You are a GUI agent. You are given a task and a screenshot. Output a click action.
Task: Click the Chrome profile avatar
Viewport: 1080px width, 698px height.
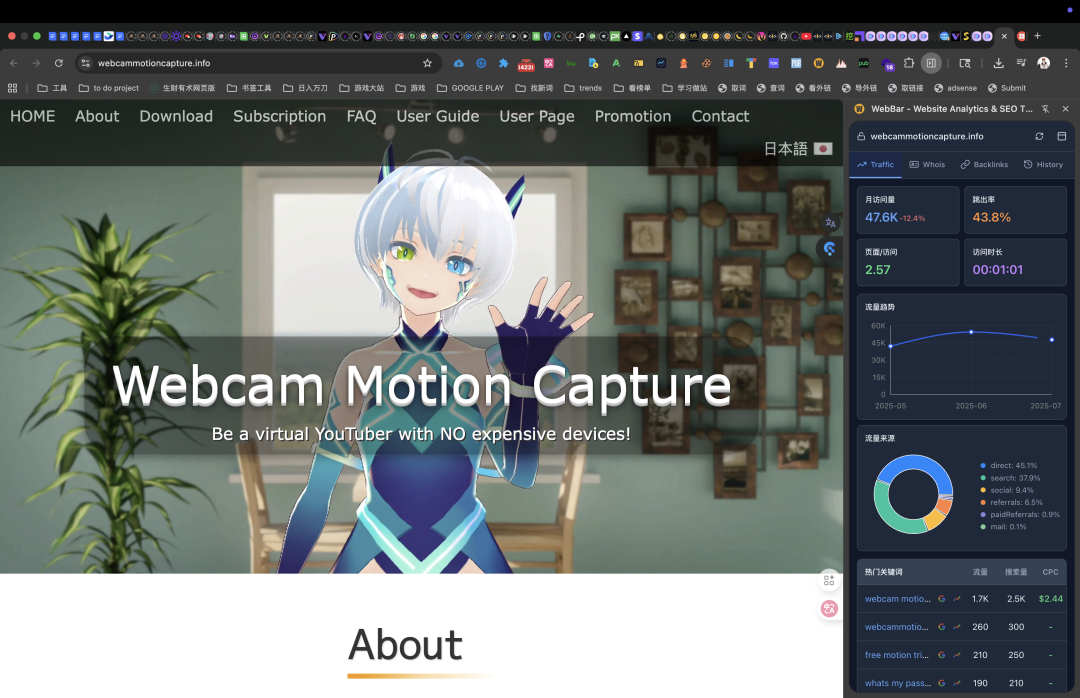[x=1043, y=63]
